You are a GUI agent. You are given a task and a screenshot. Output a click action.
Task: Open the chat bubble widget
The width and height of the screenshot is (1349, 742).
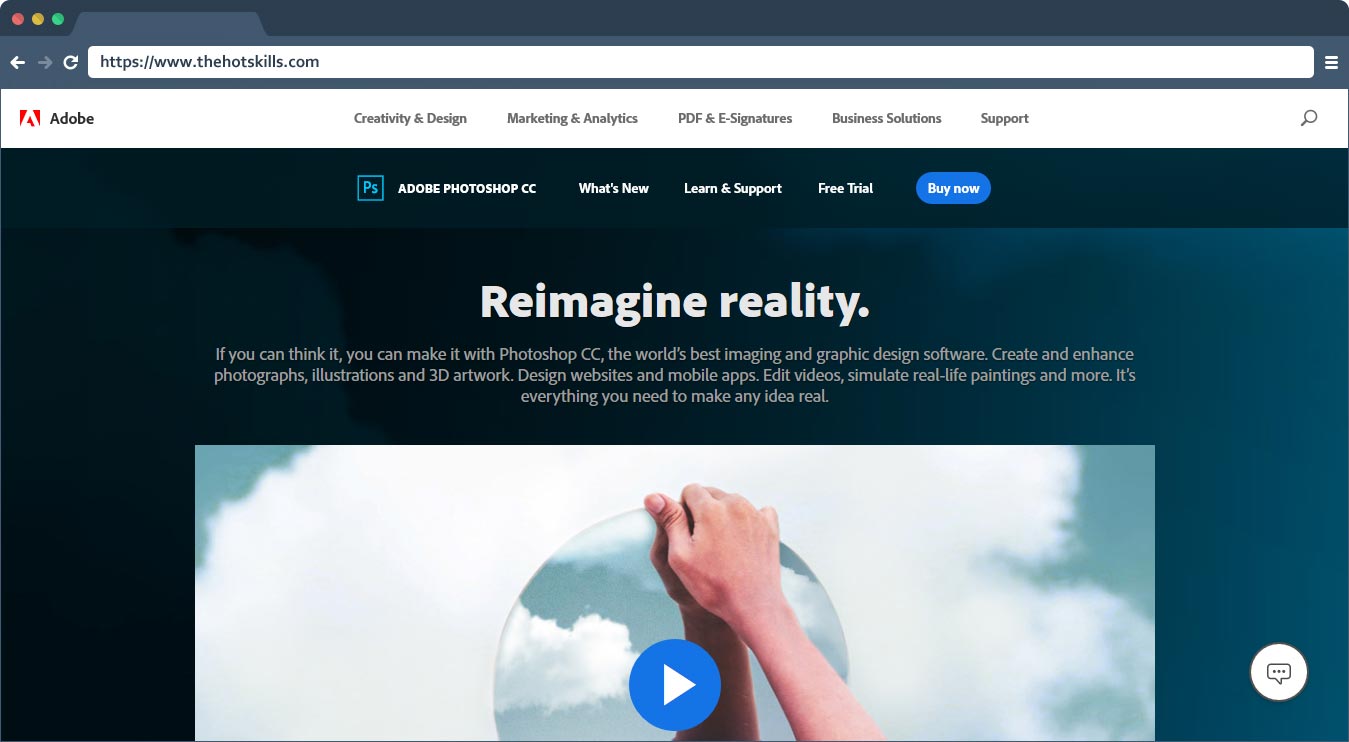(1279, 672)
